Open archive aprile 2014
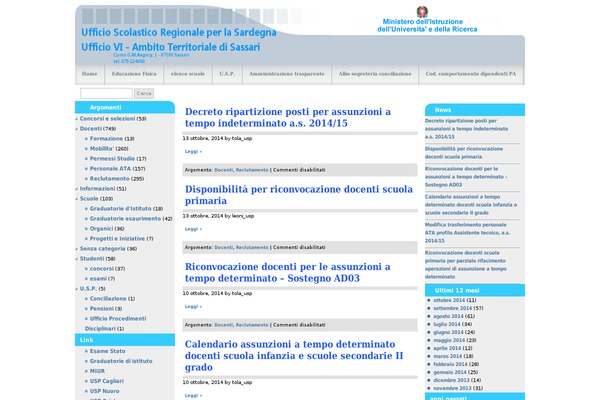This screenshot has width=600, height=400. [x=447, y=348]
